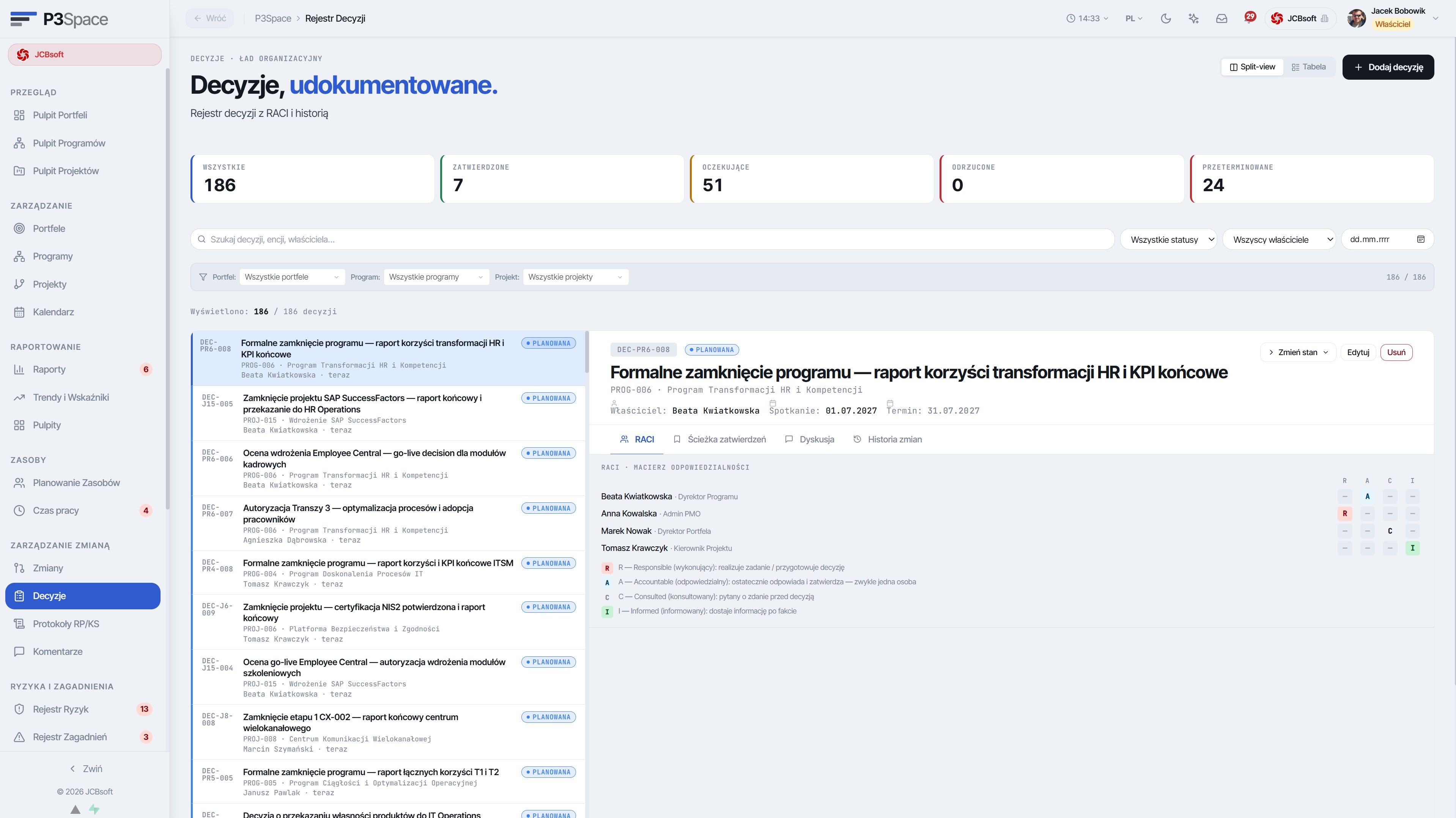Click the Projekty branch icon in sidebar

[19, 284]
